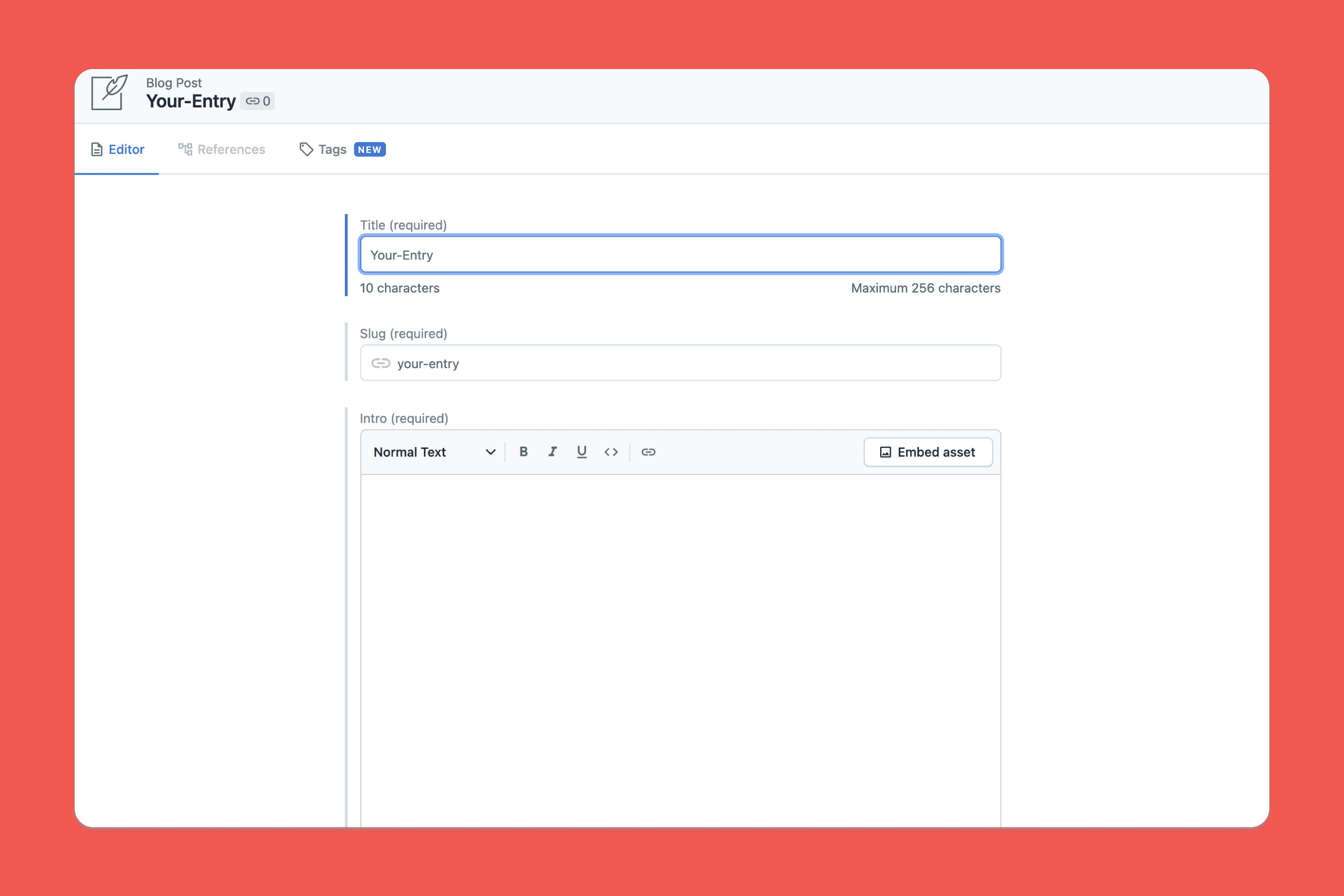Toggle italic formatting in Intro toolbar
Viewport: 1344px width, 896px height.
point(552,452)
